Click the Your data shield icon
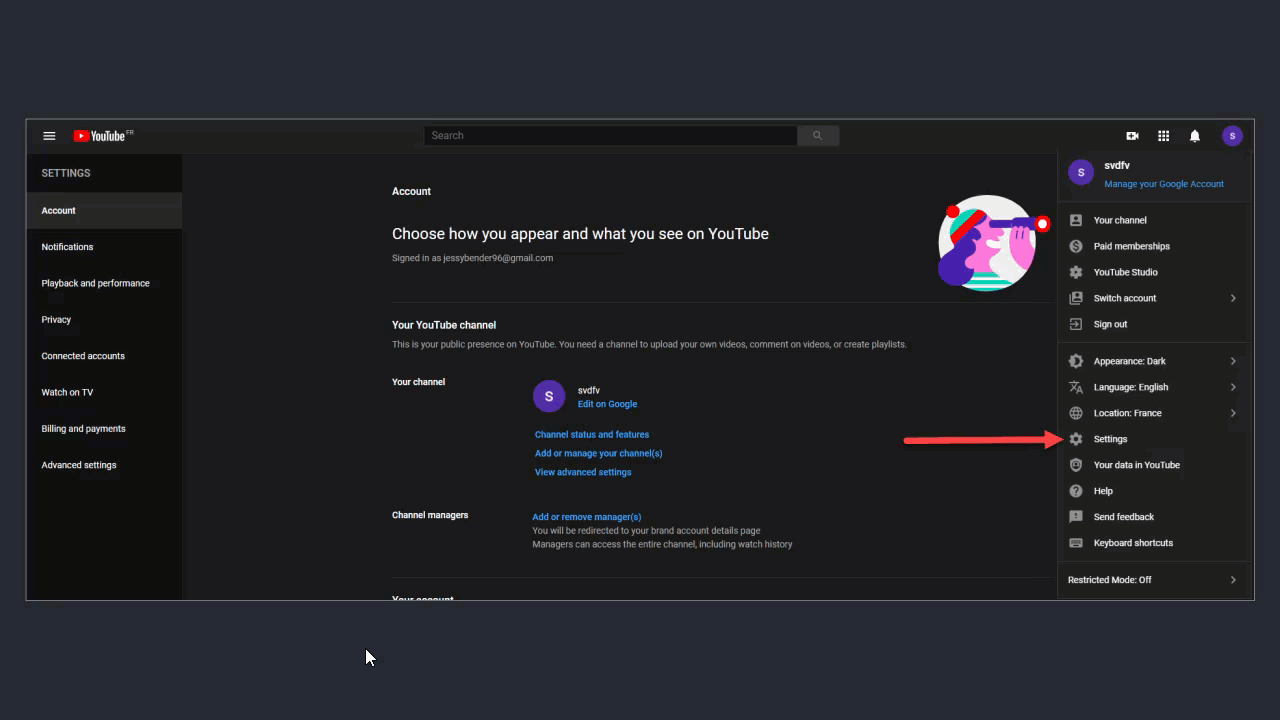Screen dimensions: 1280x720 [1076, 465]
